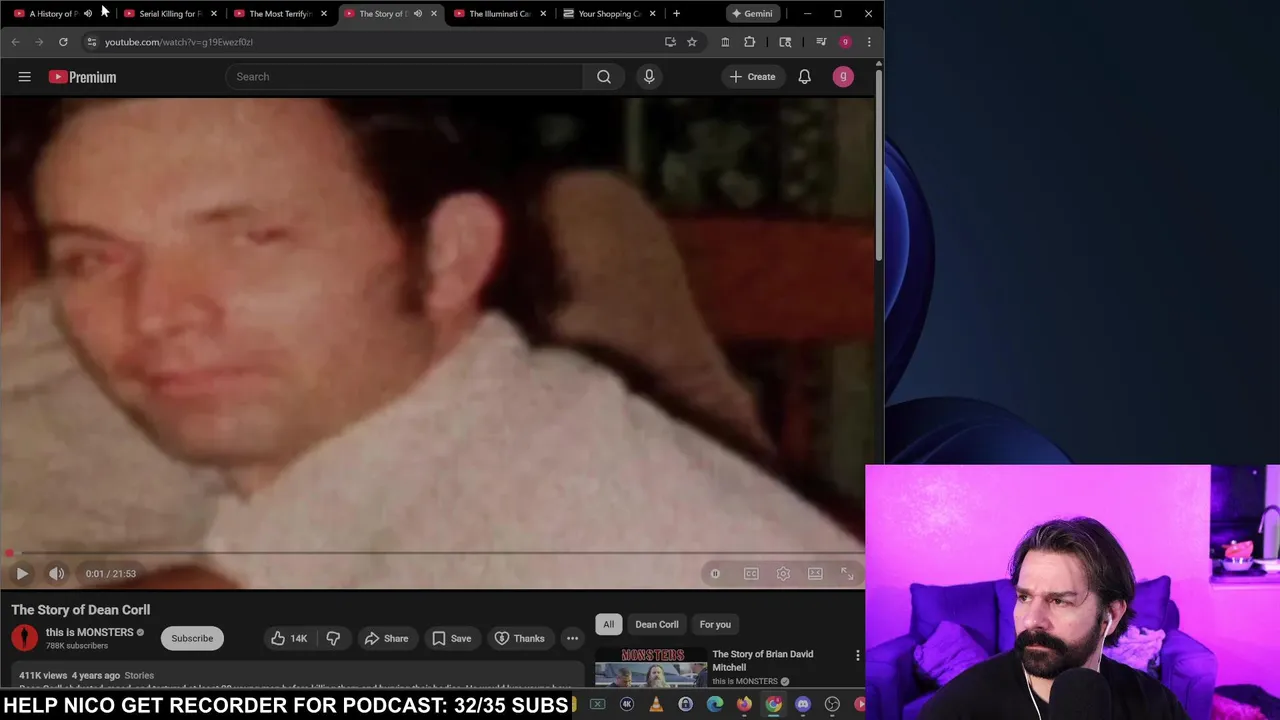The image size is (1280, 720).
Task: Open the Gemini button in Chrome
Action: 751,13
